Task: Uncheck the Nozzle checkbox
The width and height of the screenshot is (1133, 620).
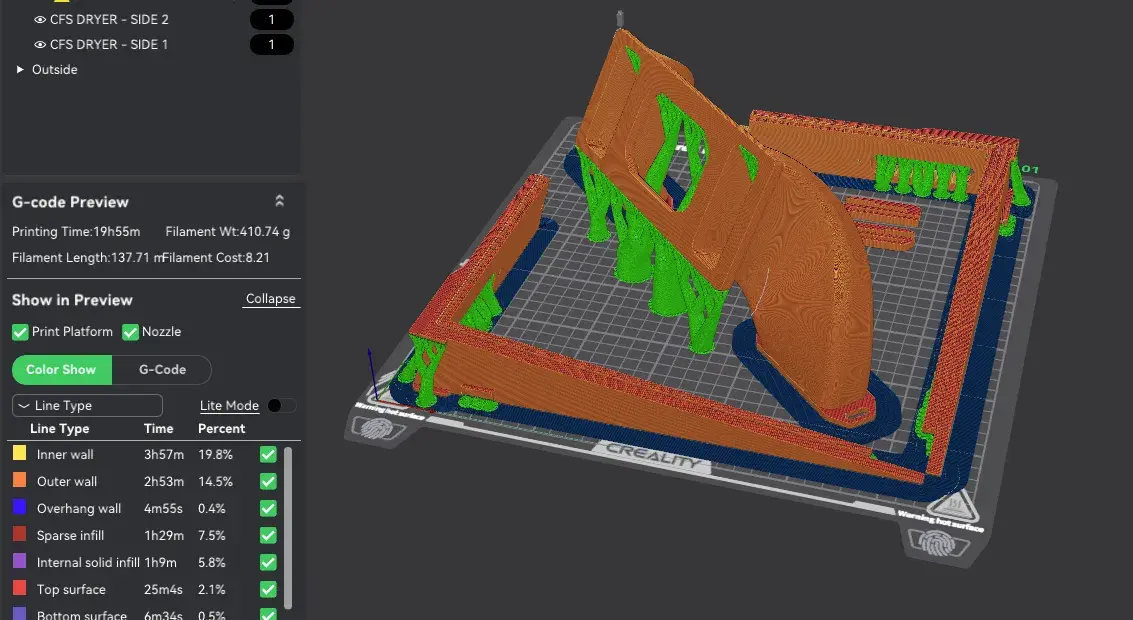Action: coord(130,332)
